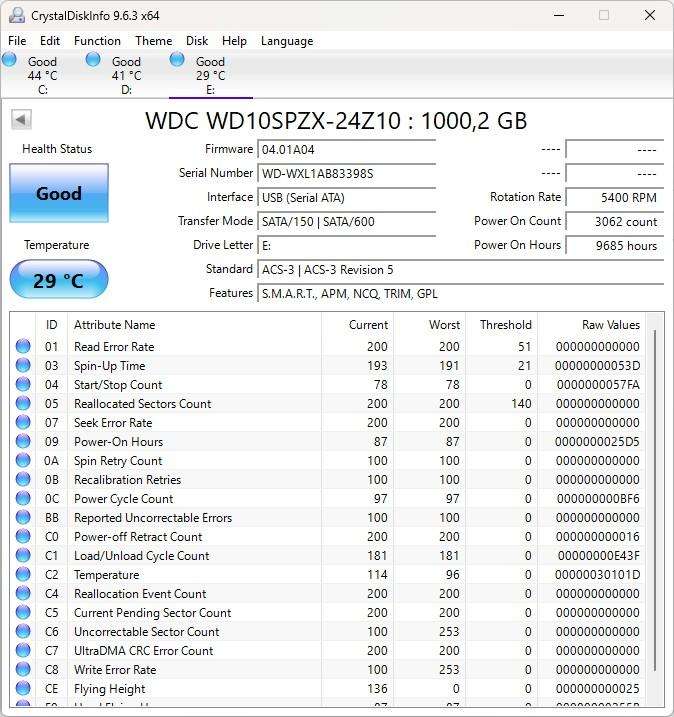Click raw value 0000030101D of Temperature
This screenshot has width=674, height=717.
[597, 574]
